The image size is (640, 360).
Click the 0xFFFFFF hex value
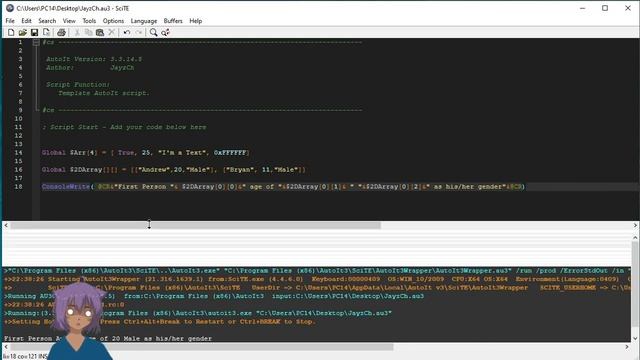point(230,153)
